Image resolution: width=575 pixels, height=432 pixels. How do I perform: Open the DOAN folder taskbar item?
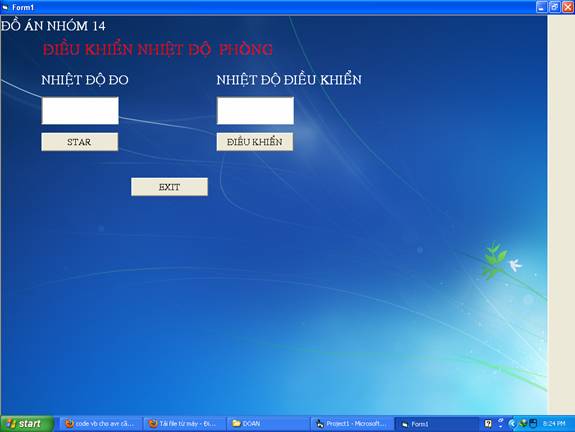pos(268,424)
